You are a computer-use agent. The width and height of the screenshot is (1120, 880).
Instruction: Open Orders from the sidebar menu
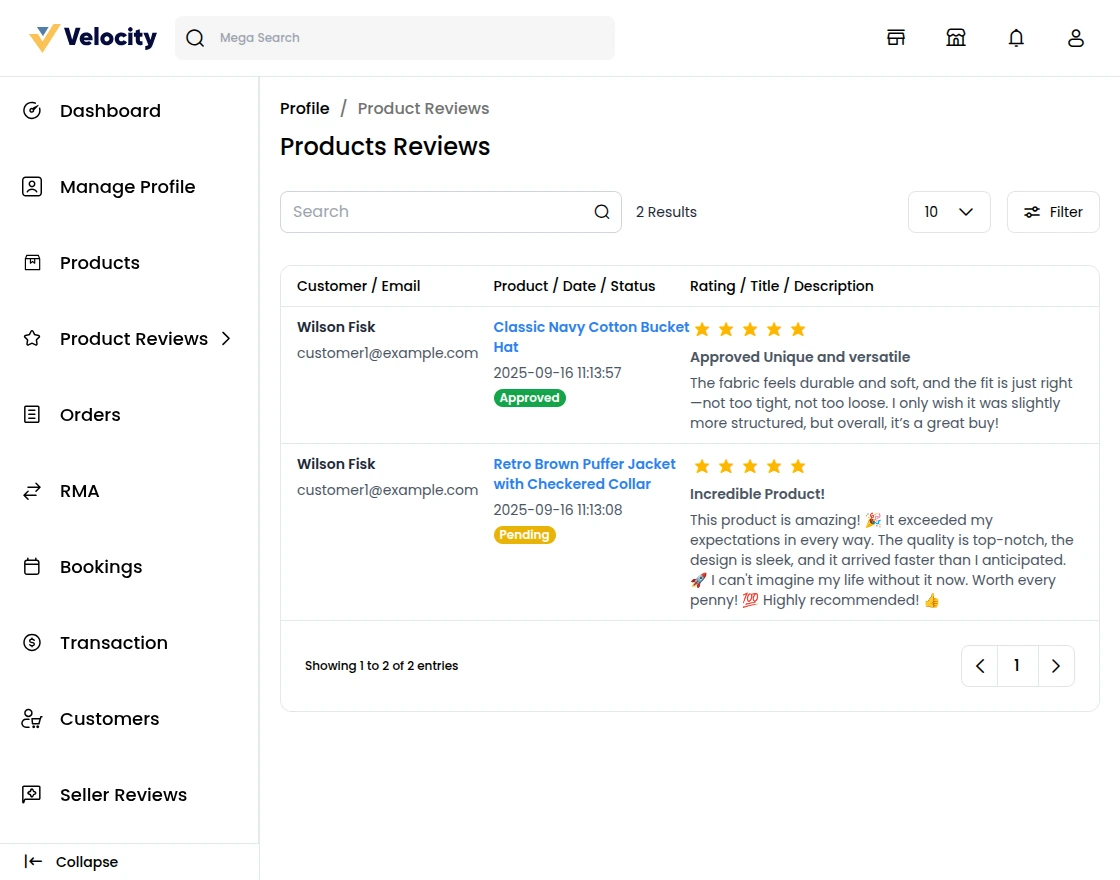click(x=90, y=414)
